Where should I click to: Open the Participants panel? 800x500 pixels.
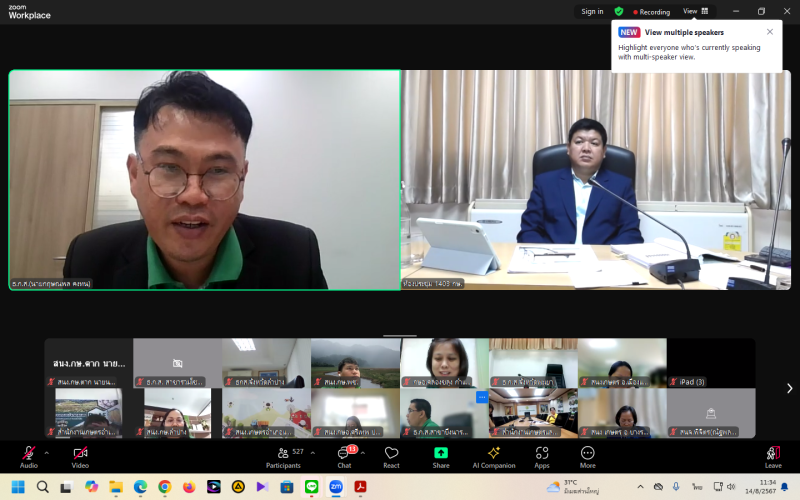click(283, 454)
